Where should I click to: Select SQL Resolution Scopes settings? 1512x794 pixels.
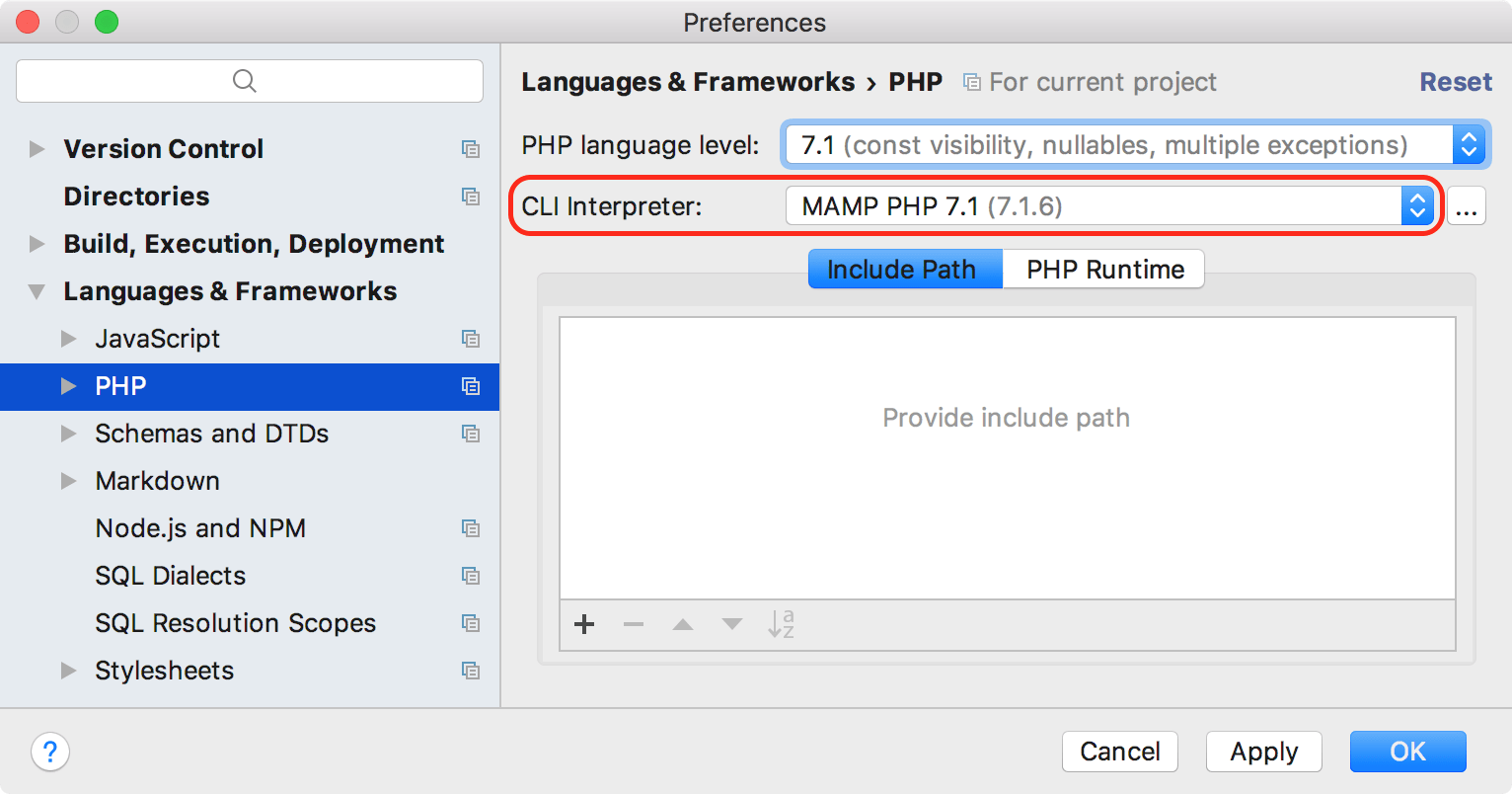(x=250, y=623)
